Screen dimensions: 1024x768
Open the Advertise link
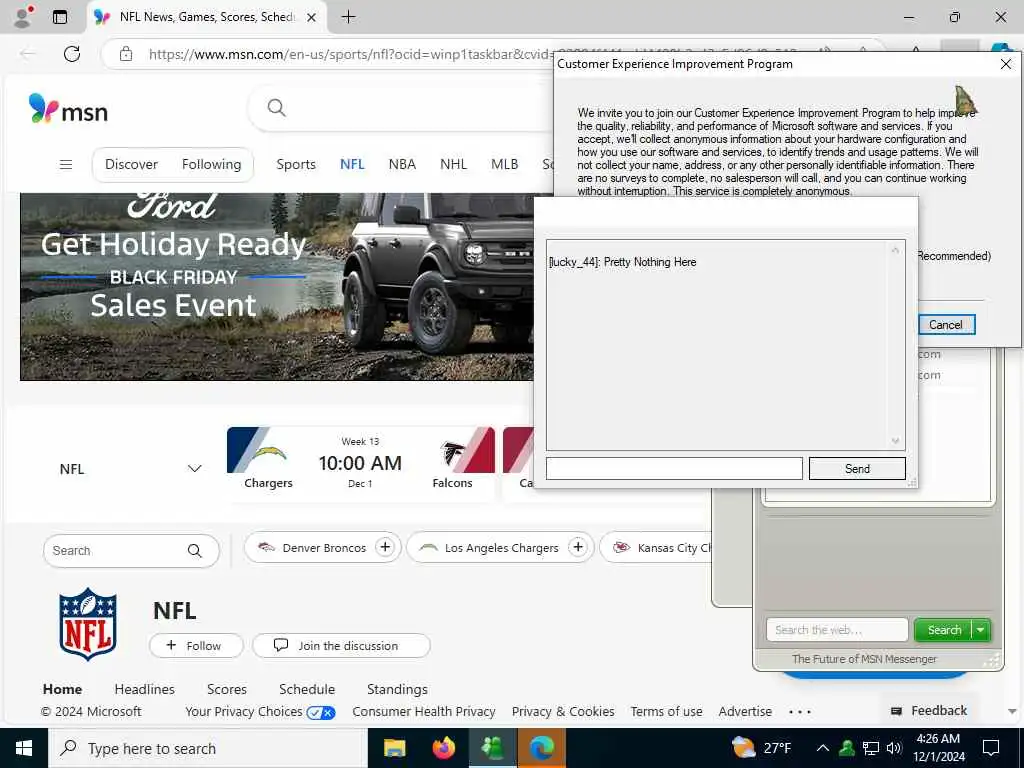[x=745, y=711]
